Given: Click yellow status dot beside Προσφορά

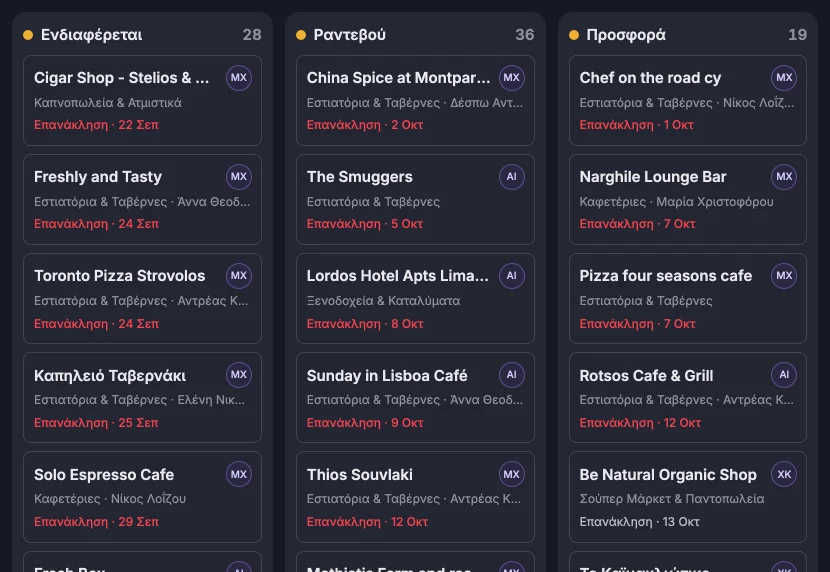Looking at the screenshot, I should tap(574, 35).
